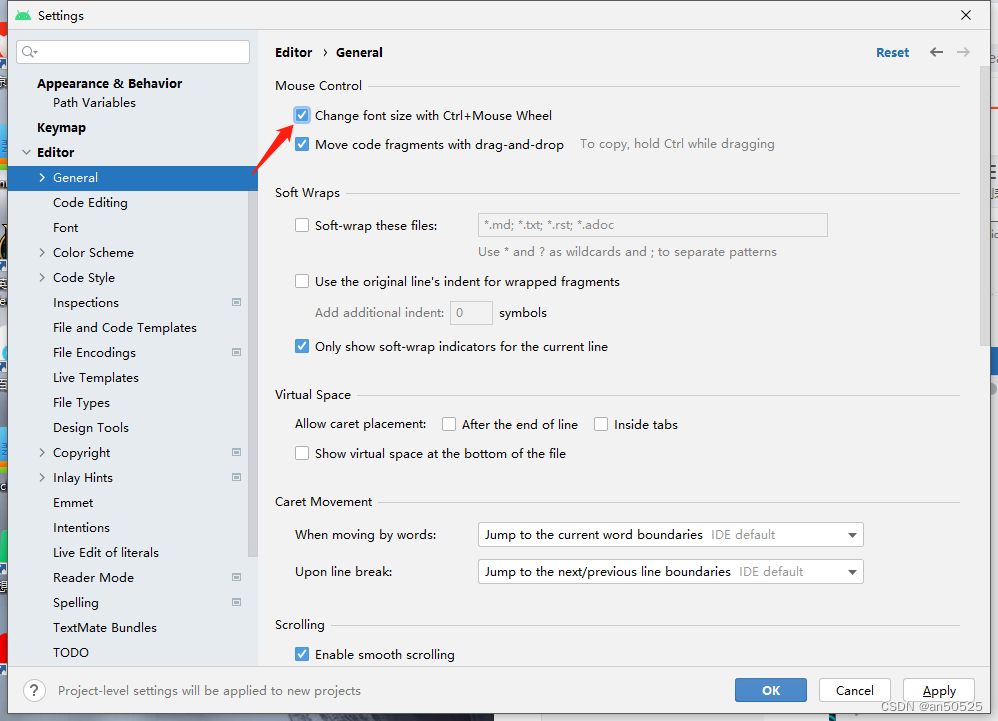Select File Encodings in the tree

coord(94,353)
